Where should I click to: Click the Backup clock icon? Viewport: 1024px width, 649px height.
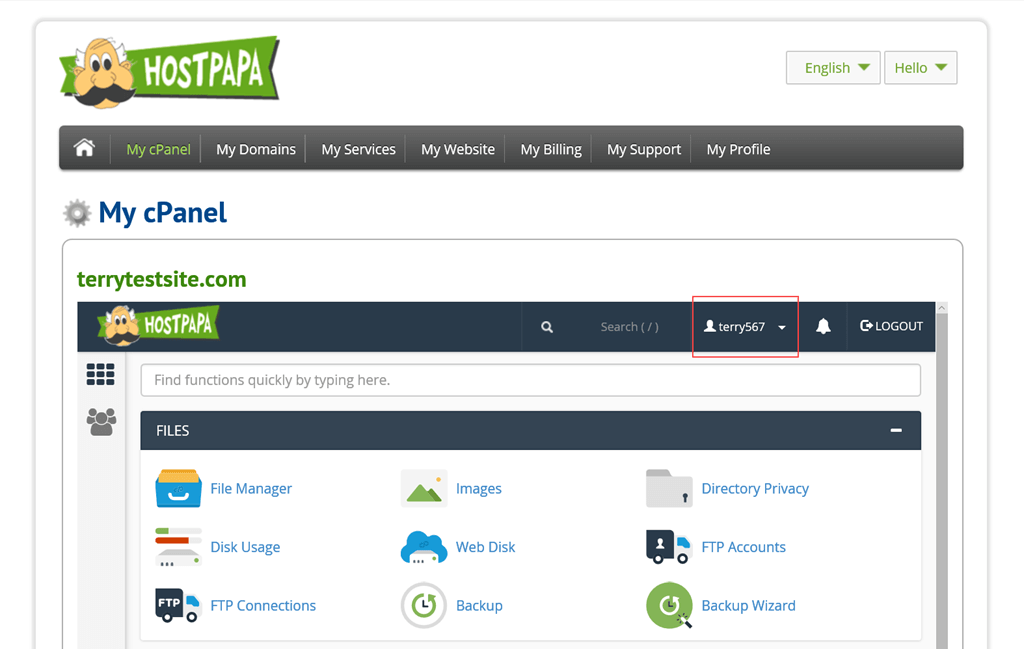(x=424, y=605)
